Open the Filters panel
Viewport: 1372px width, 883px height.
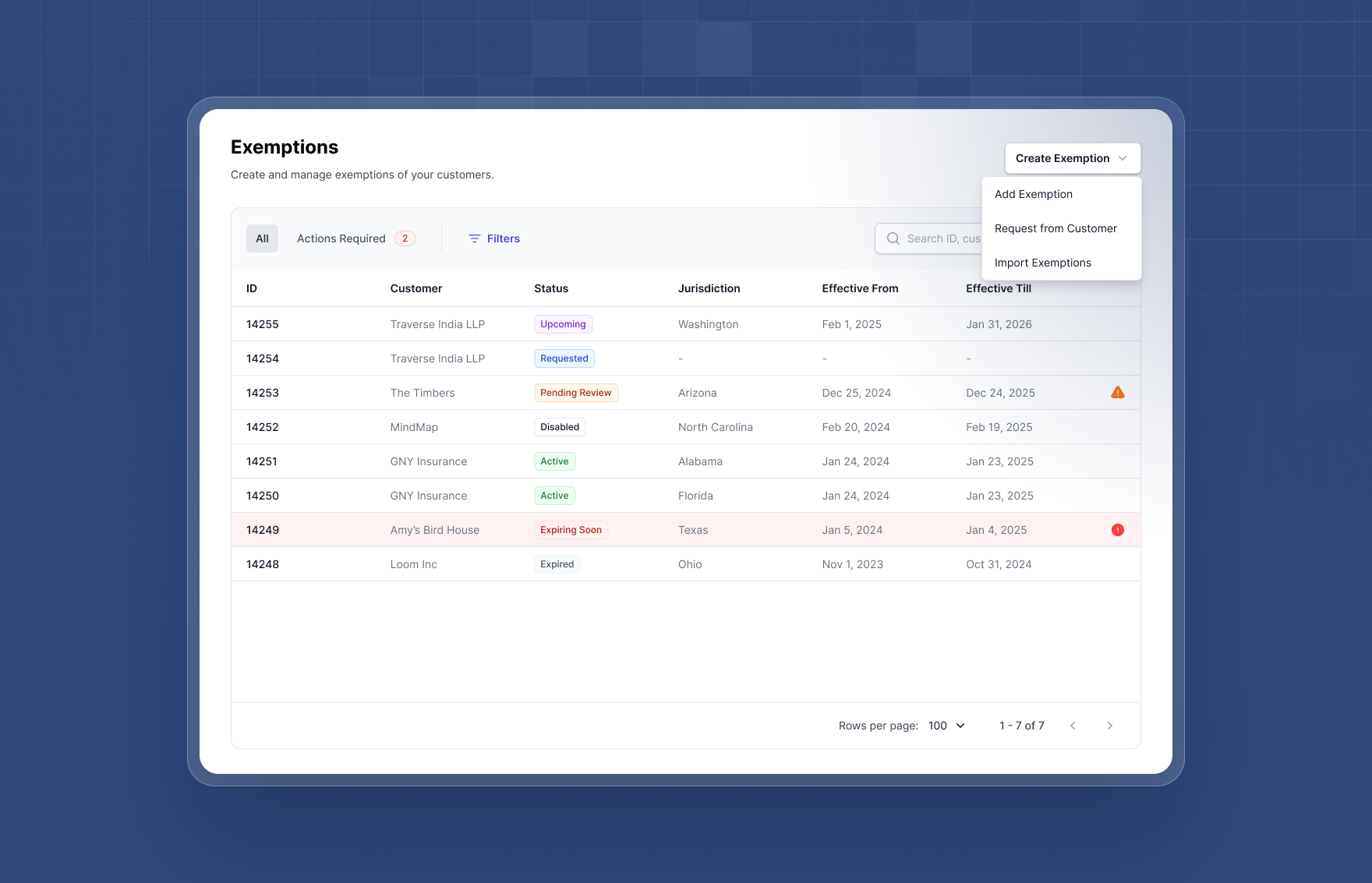(494, 238)
